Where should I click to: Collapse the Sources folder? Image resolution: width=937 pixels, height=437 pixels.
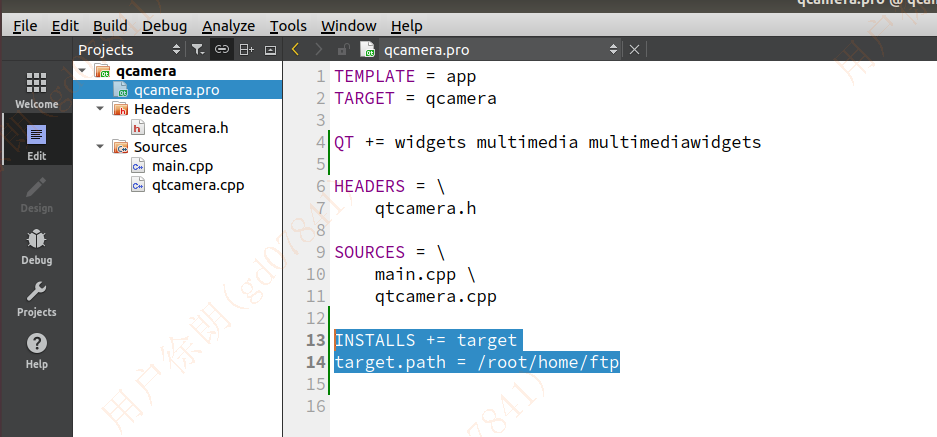click(x=100, y=147)
